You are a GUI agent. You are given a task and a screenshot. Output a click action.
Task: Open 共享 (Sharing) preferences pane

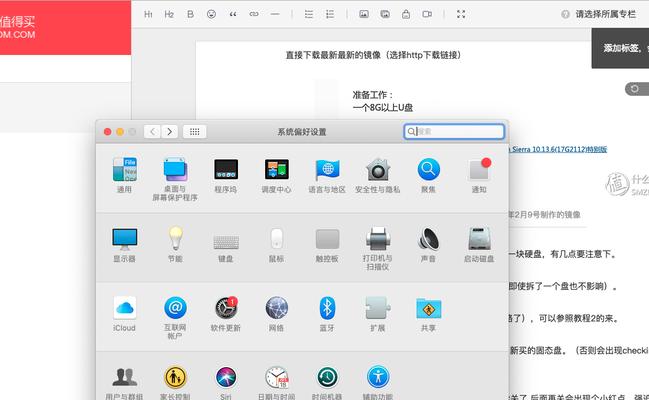428,313
